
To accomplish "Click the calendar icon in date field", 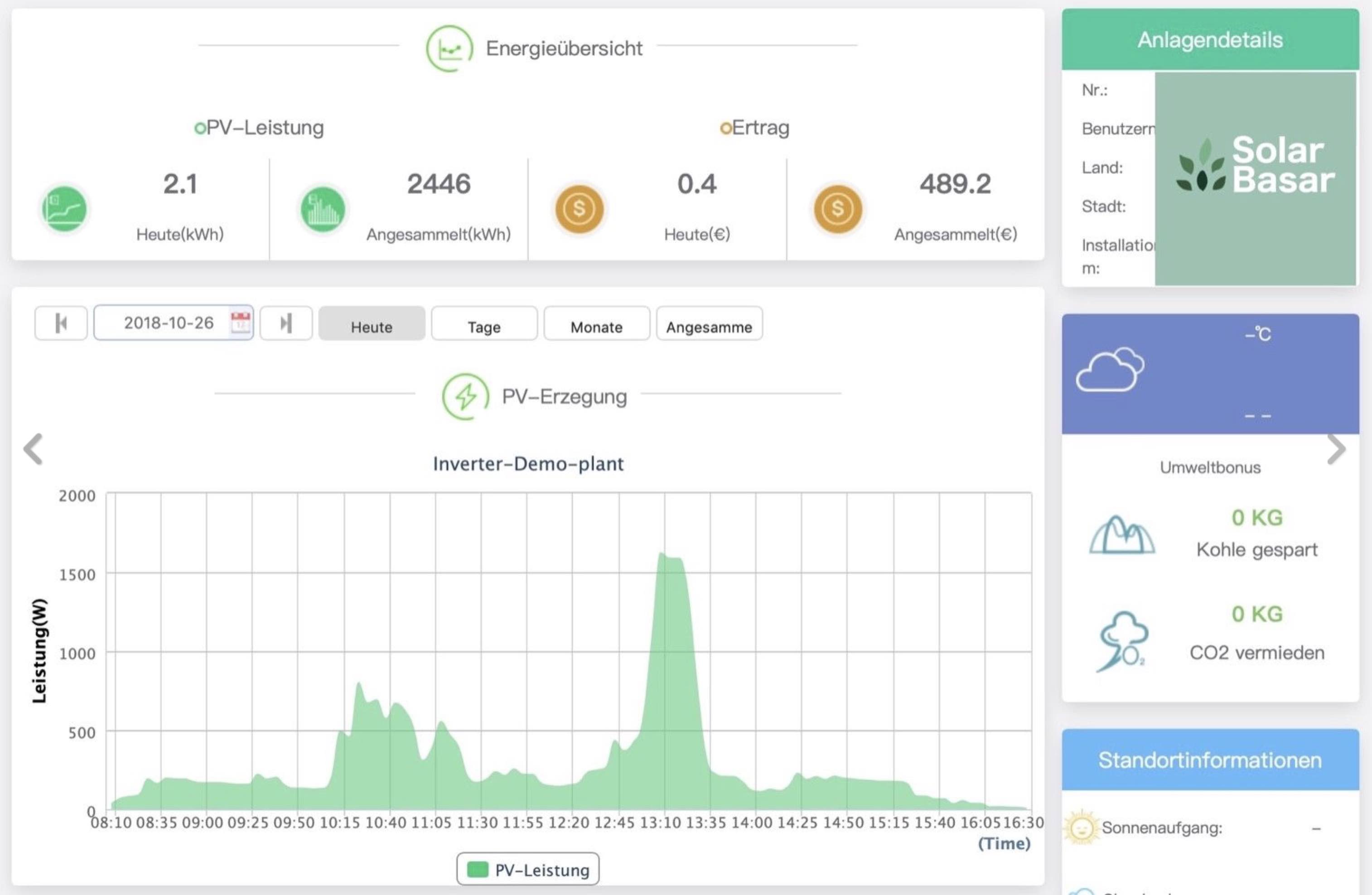I will (241, 322).
